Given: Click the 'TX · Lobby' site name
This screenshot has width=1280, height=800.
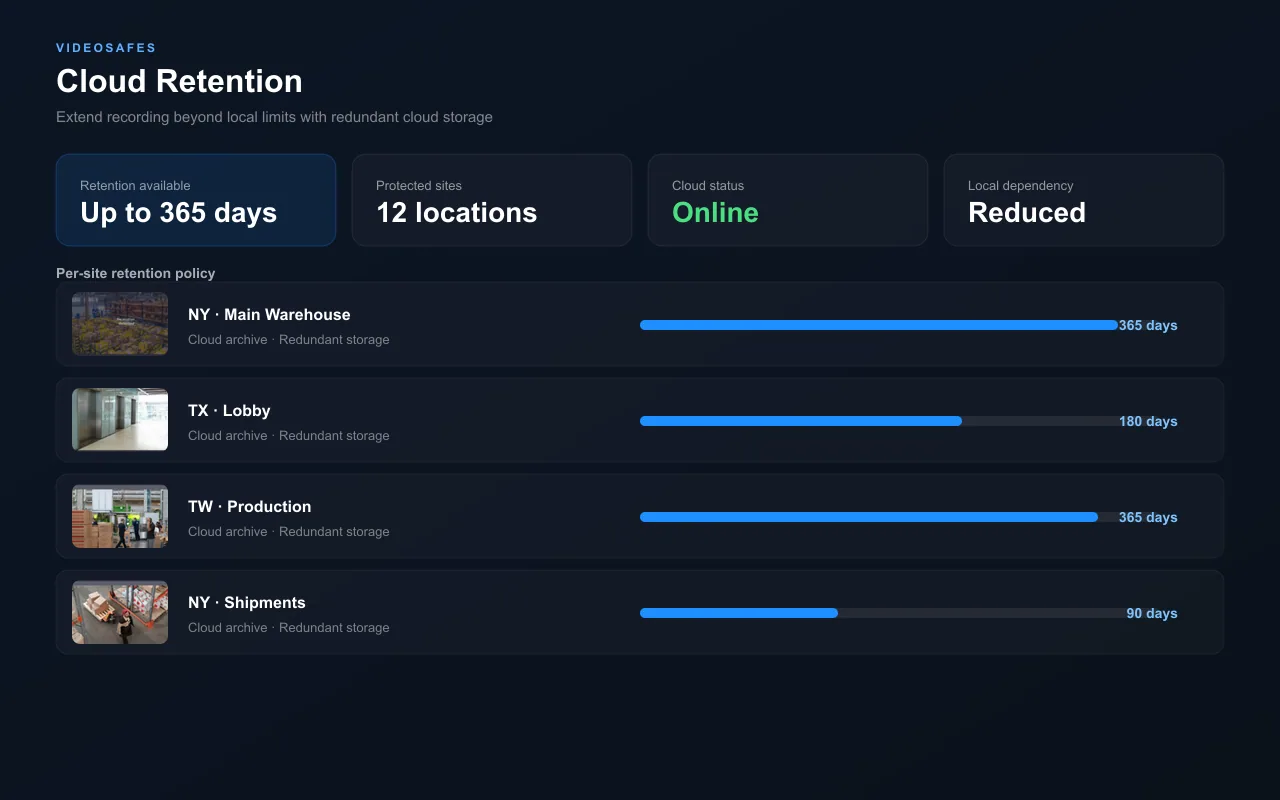Looking at the screenshot, I should coord(229,410).
